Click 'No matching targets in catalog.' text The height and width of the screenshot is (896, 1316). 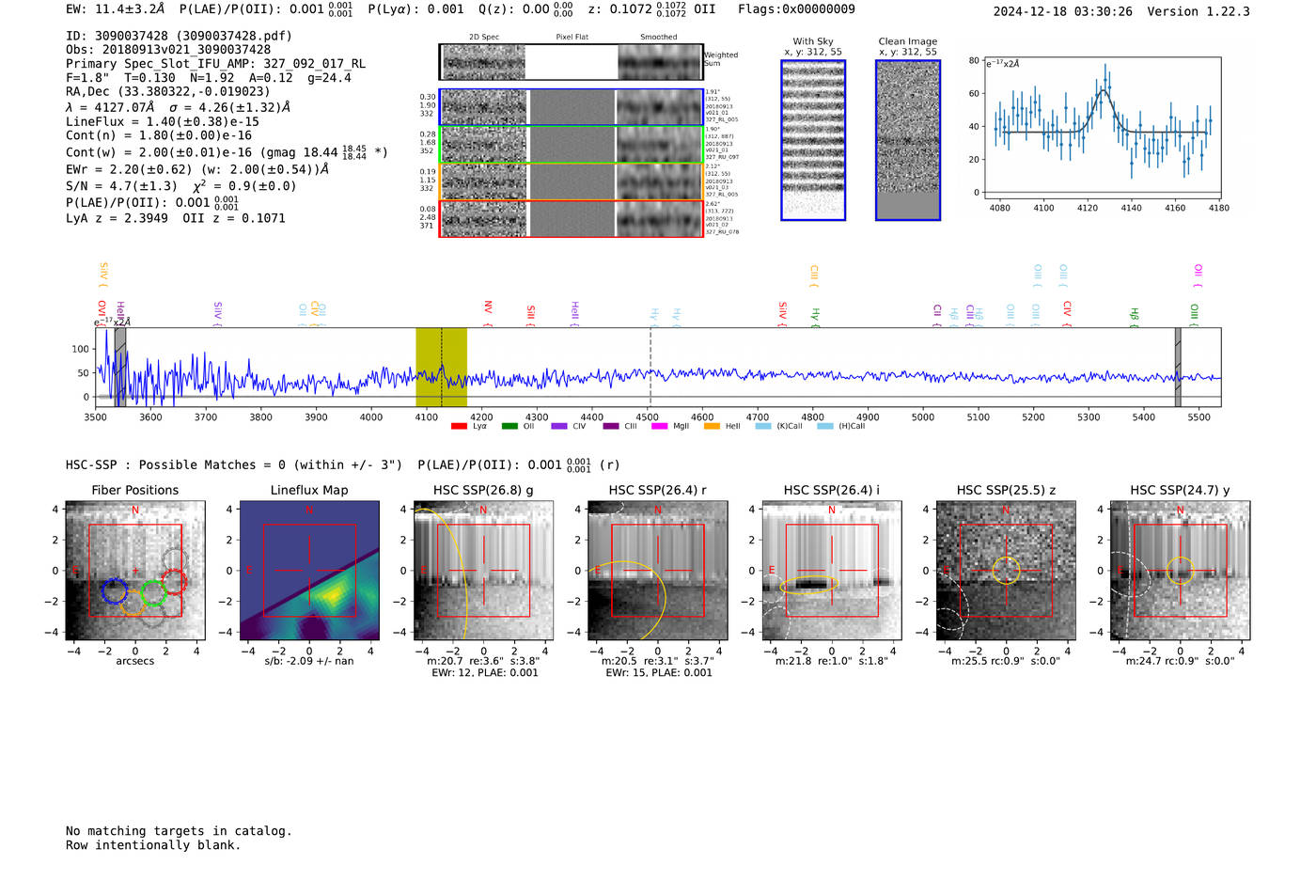(x=179, y=831)
